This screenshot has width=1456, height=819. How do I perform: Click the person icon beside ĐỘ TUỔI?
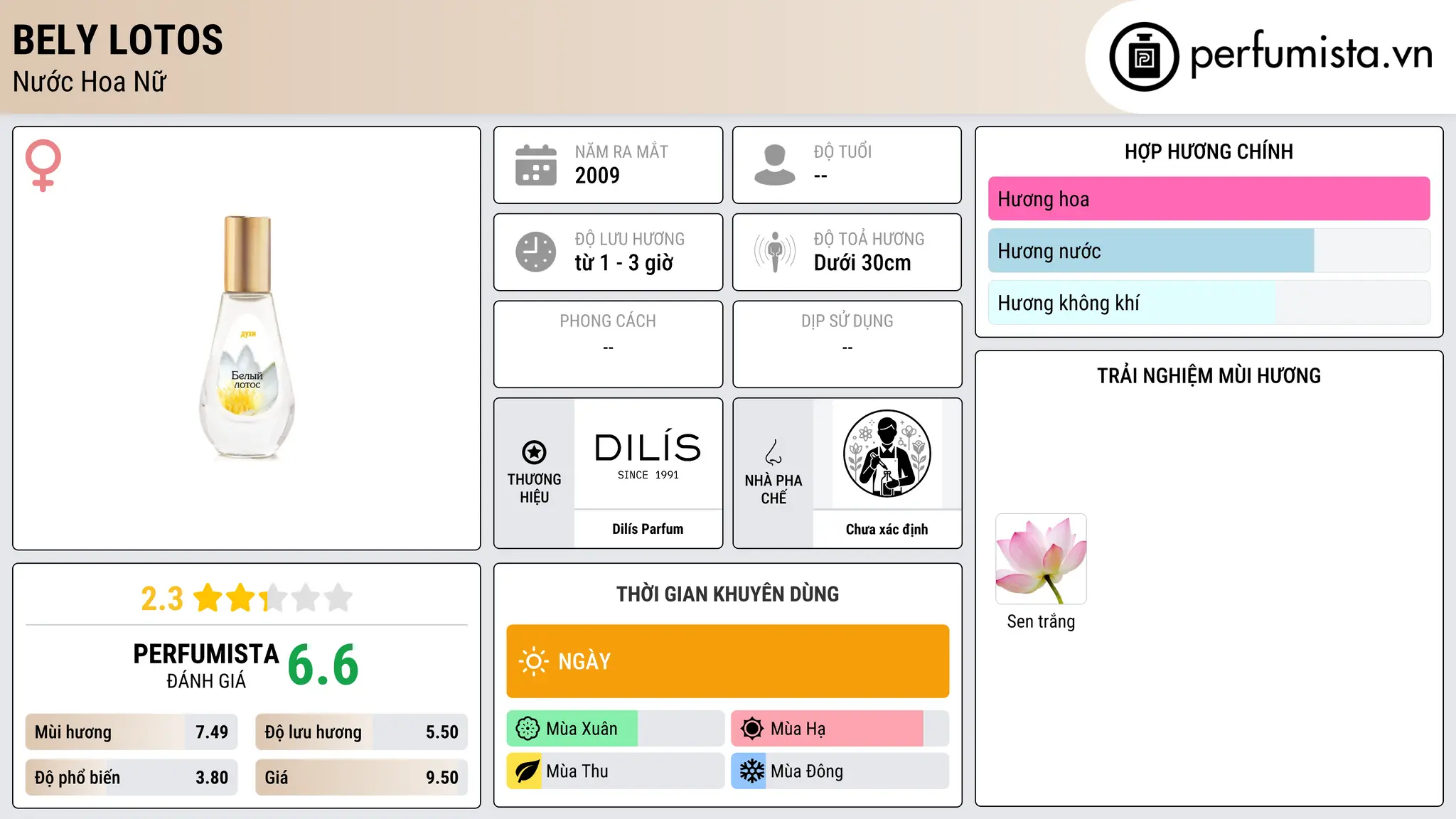775,165
